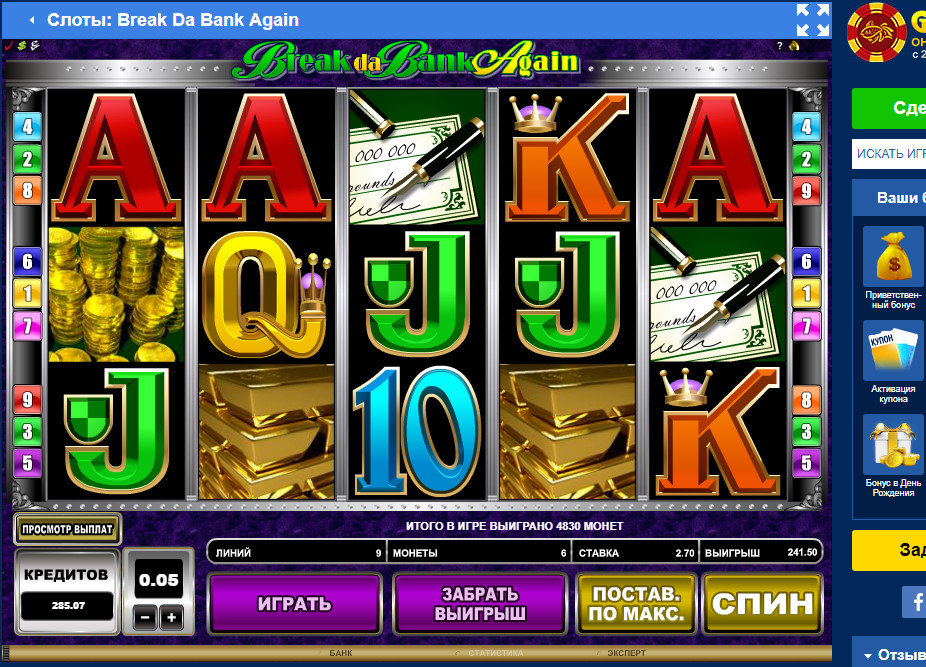Switch to the Статистика tab

point(495,653)
